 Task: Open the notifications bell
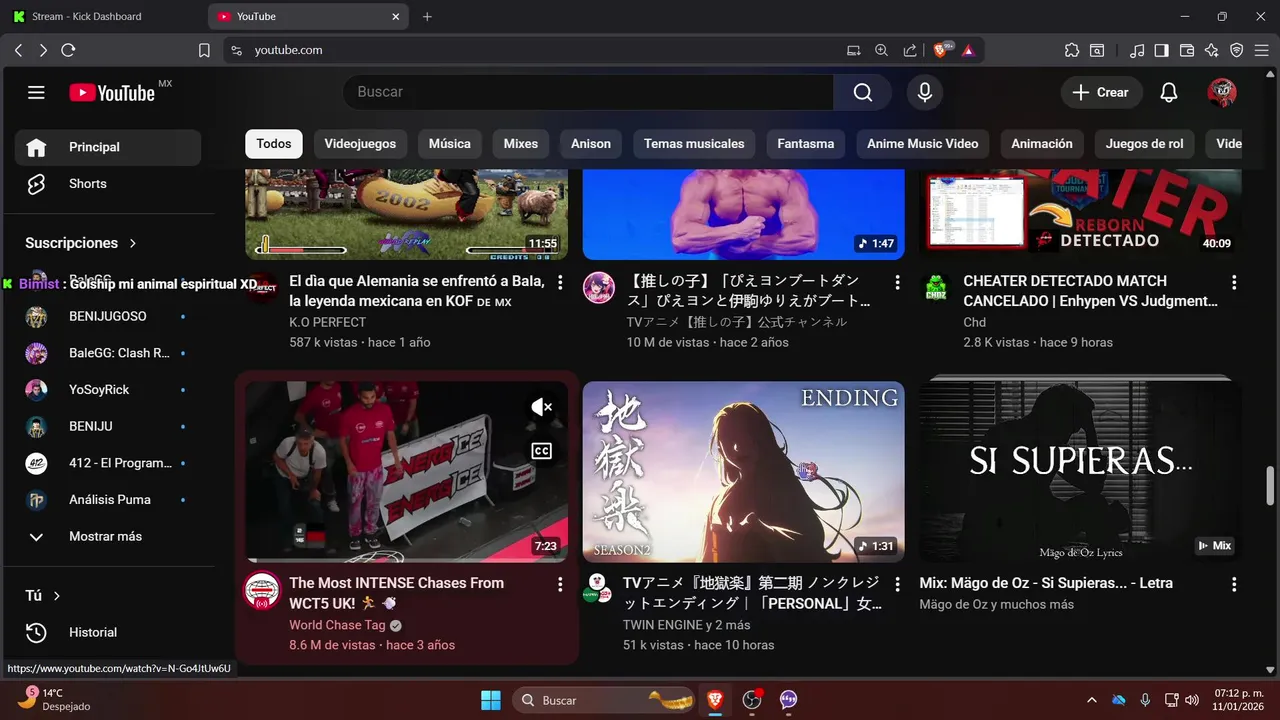click(1169, 92)
